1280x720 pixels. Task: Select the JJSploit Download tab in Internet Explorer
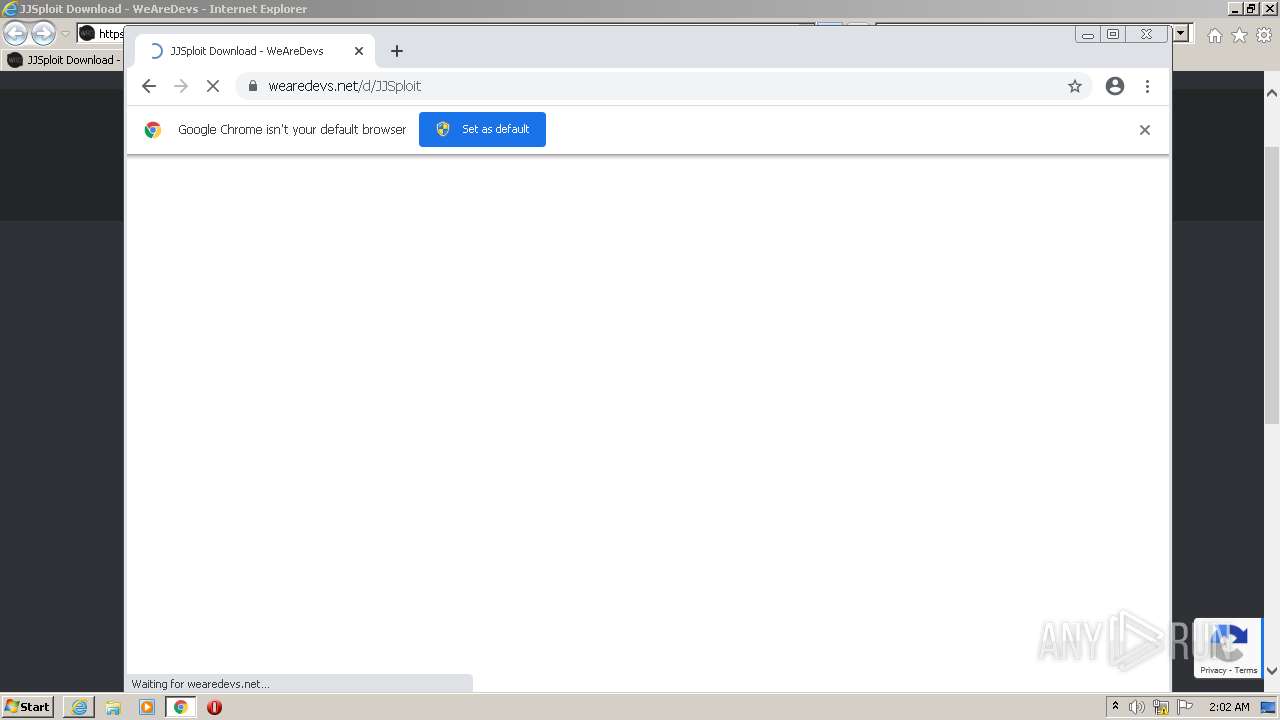[x=63, y=60]
